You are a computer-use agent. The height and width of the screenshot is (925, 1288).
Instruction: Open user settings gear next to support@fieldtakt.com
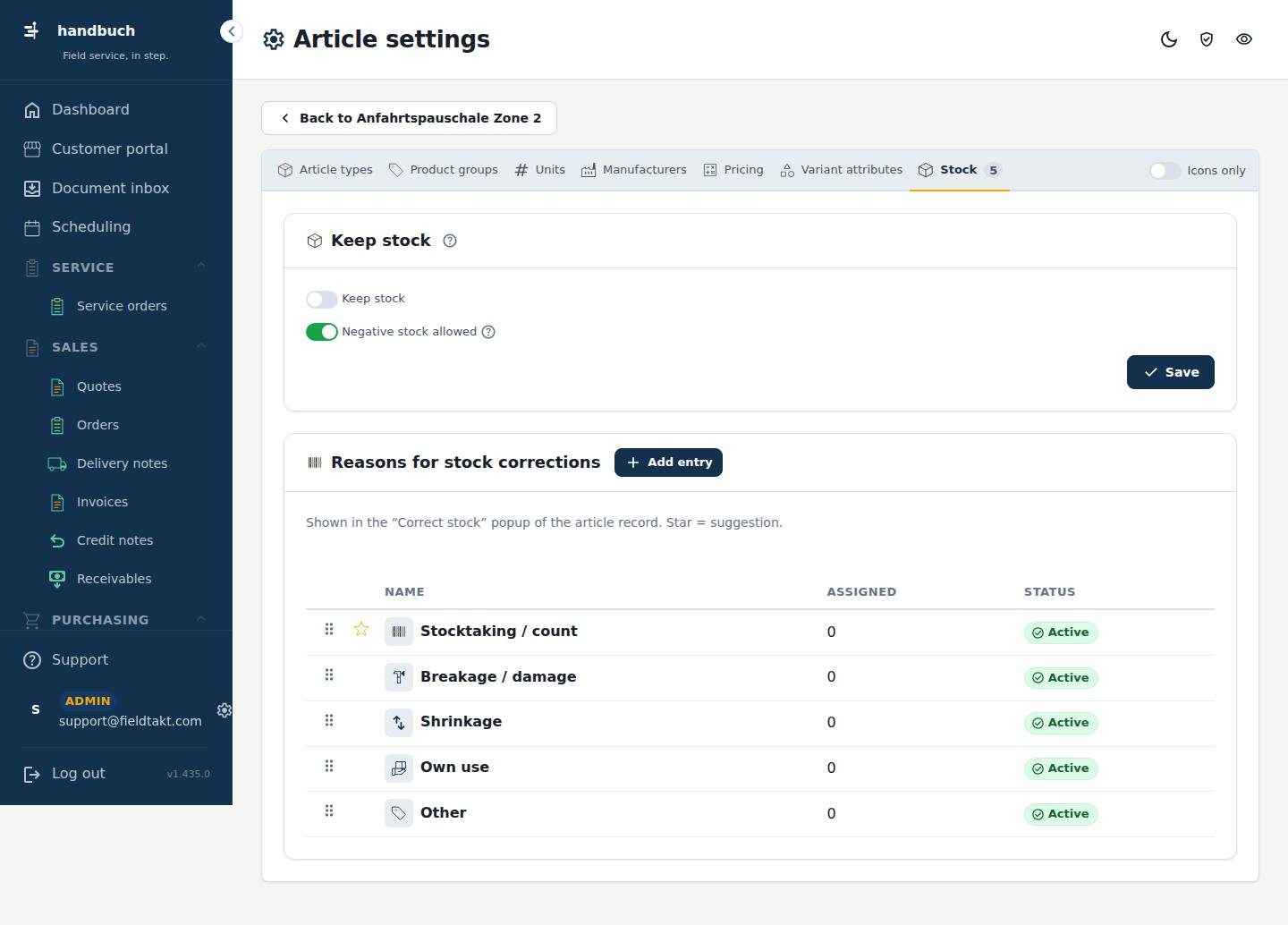(225, 709)
